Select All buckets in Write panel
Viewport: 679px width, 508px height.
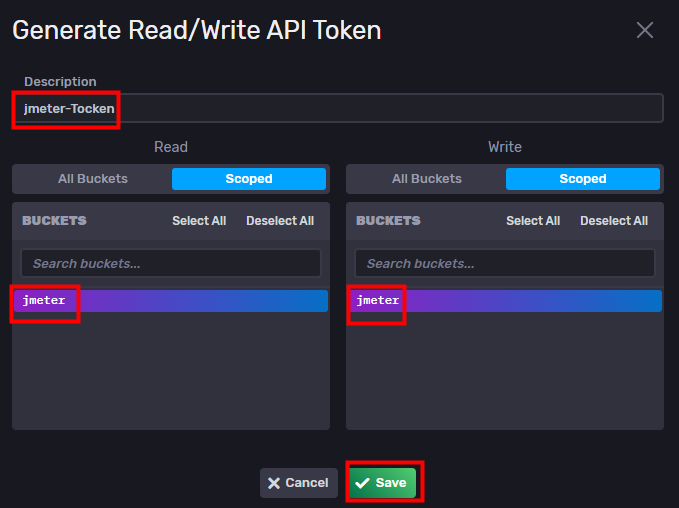(x=533, y=221)
